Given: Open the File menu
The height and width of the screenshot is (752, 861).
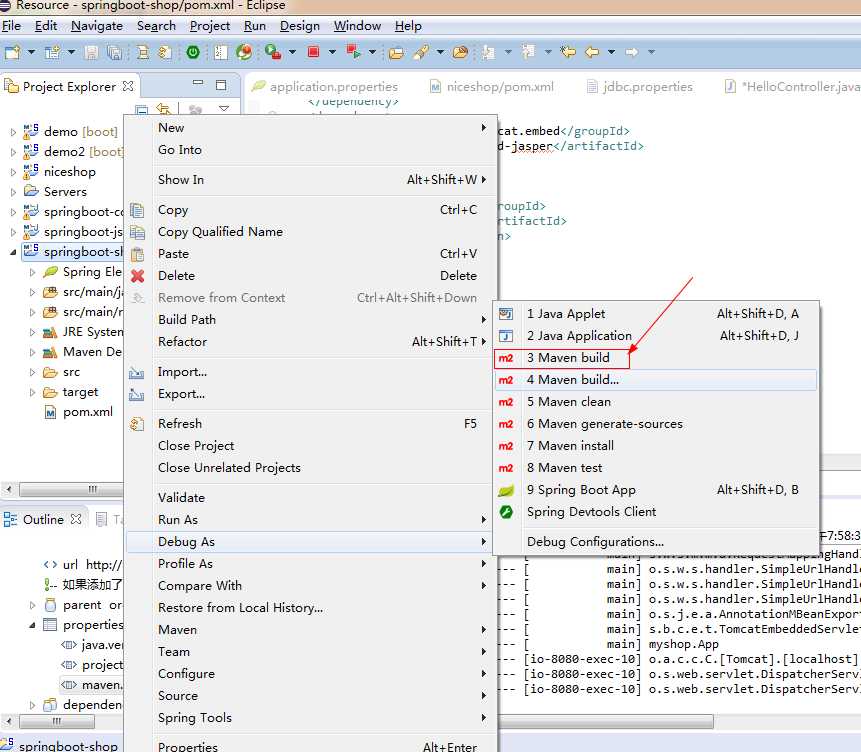Looking at the screenshot, I should pos(12,26).
